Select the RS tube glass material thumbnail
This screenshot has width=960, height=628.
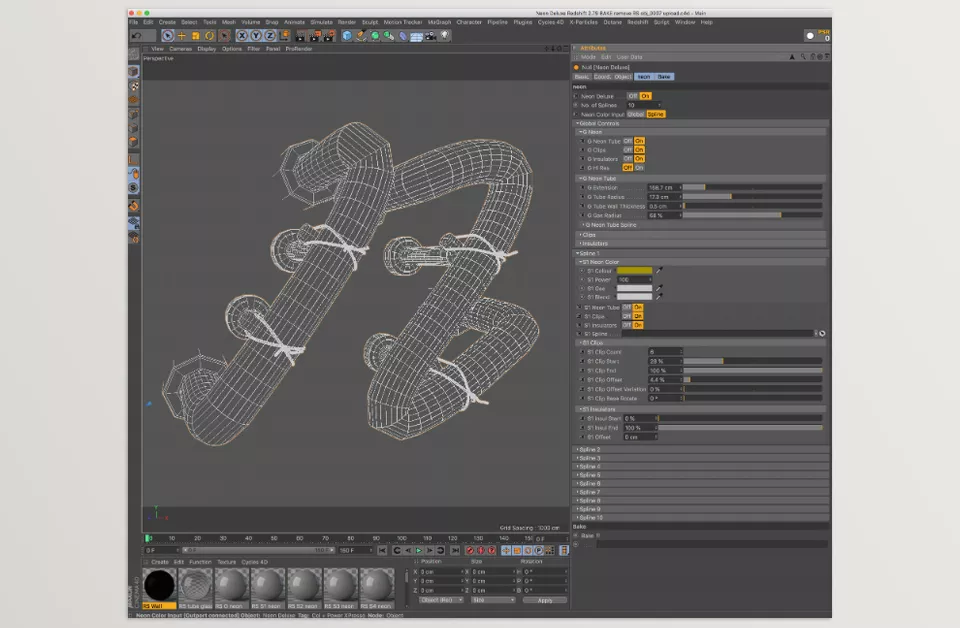point(195,586)
